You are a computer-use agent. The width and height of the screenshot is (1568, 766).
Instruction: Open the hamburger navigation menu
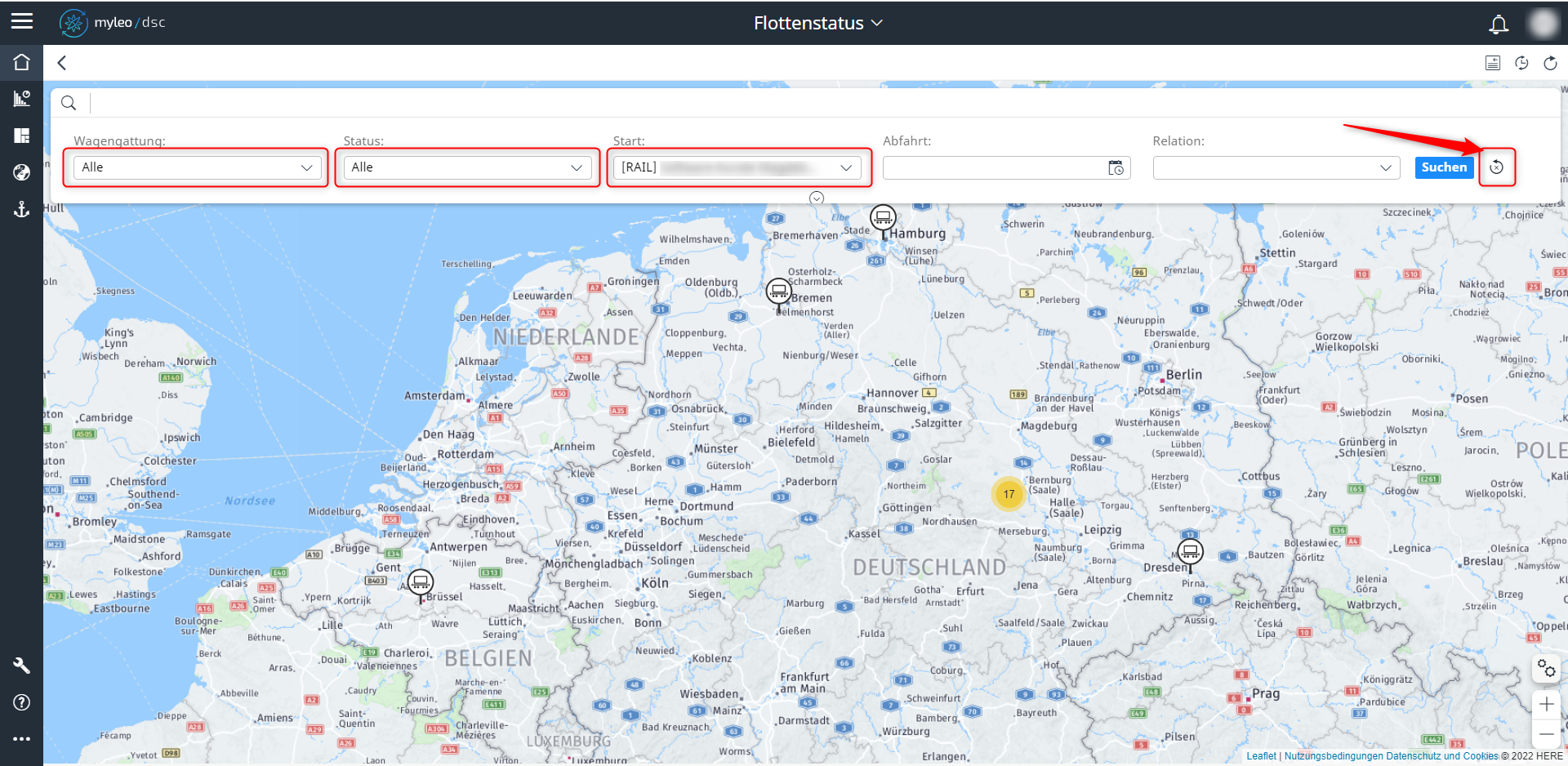(x=22, y=21)
